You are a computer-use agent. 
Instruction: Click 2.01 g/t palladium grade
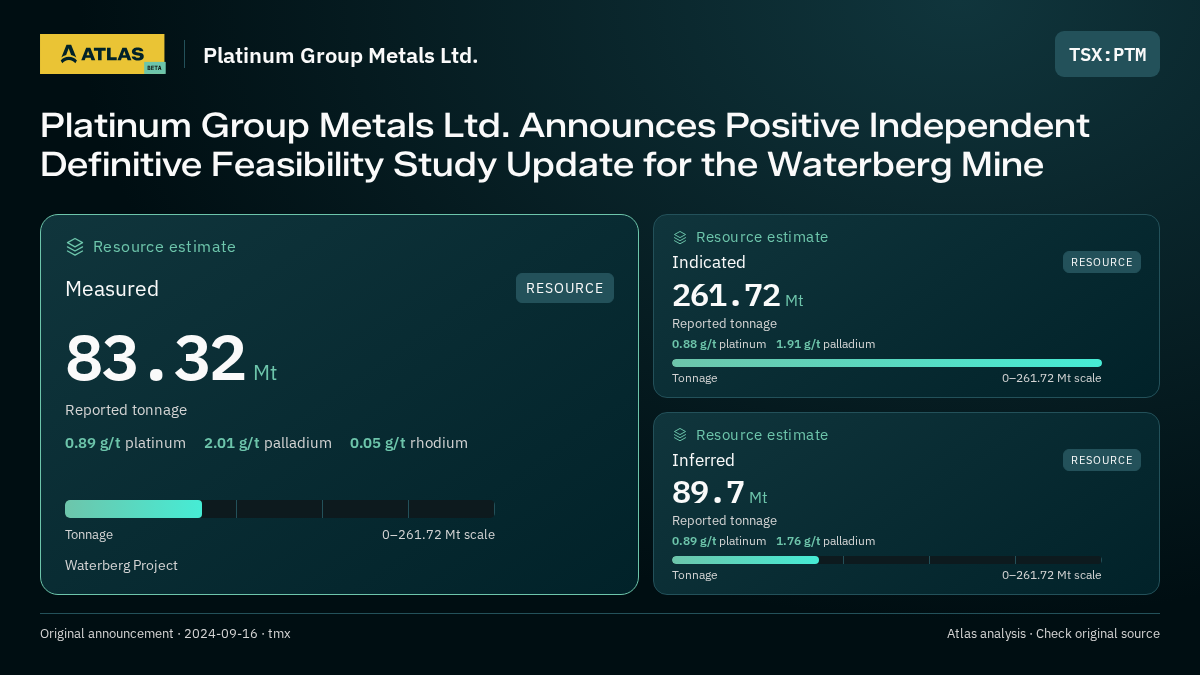(268, 443)
